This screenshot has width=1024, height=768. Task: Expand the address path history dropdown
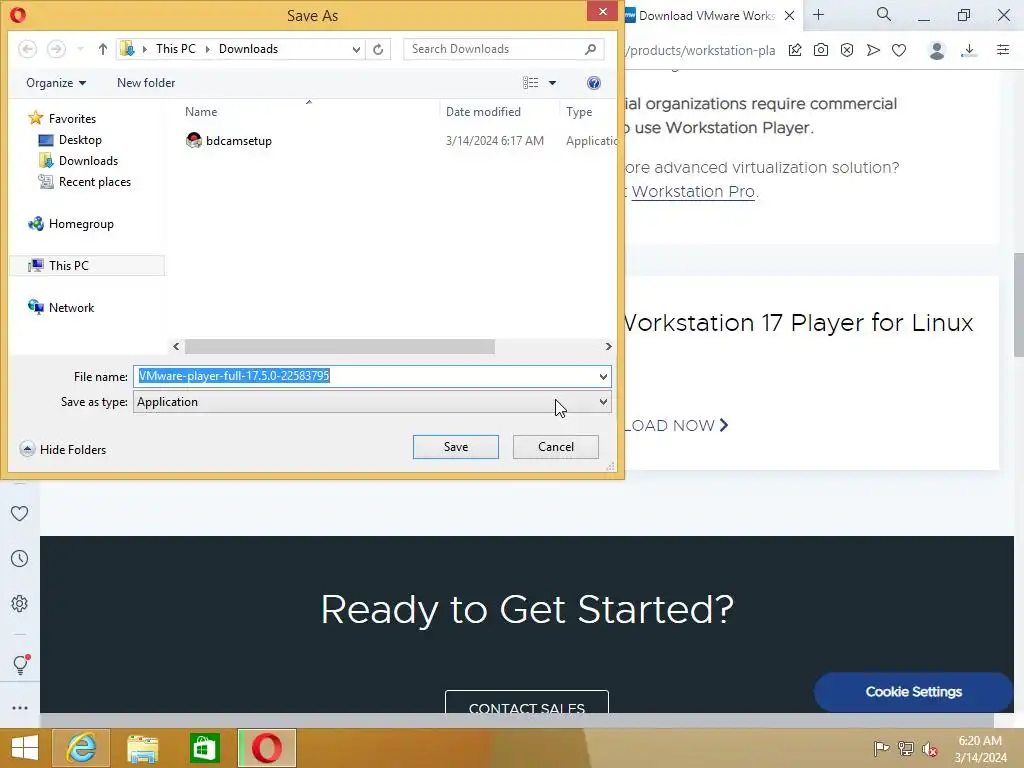356,49
